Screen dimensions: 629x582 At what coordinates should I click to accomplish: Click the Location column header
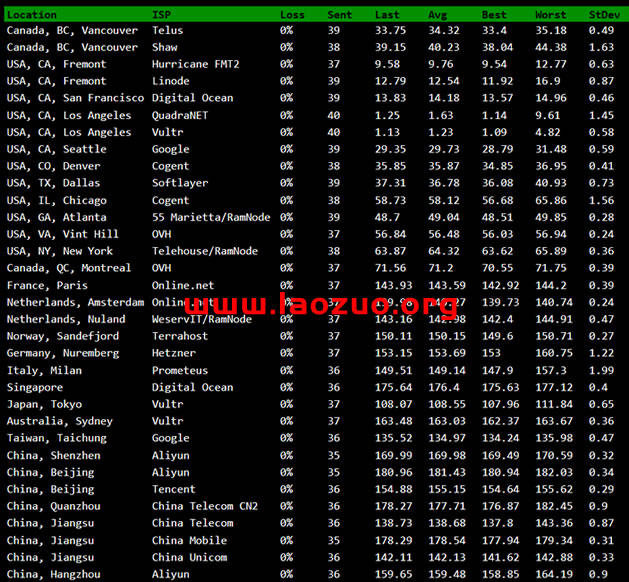(32, 15)
